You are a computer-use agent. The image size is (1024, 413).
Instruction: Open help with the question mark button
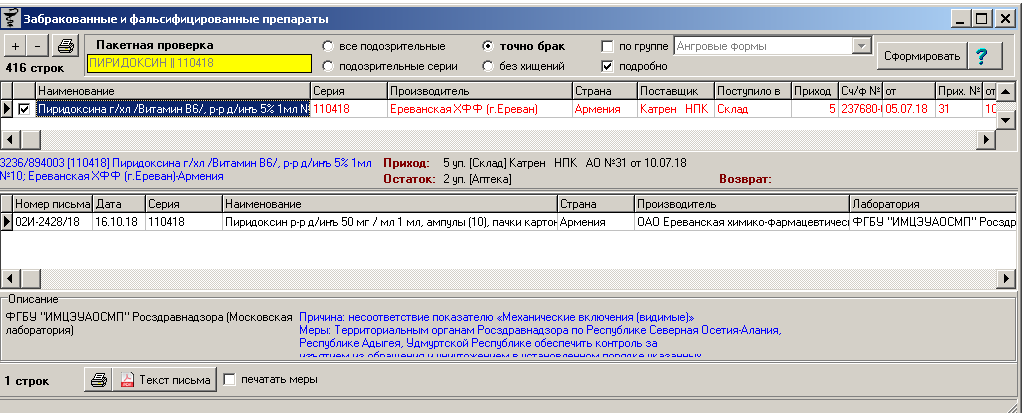point(982,56)
